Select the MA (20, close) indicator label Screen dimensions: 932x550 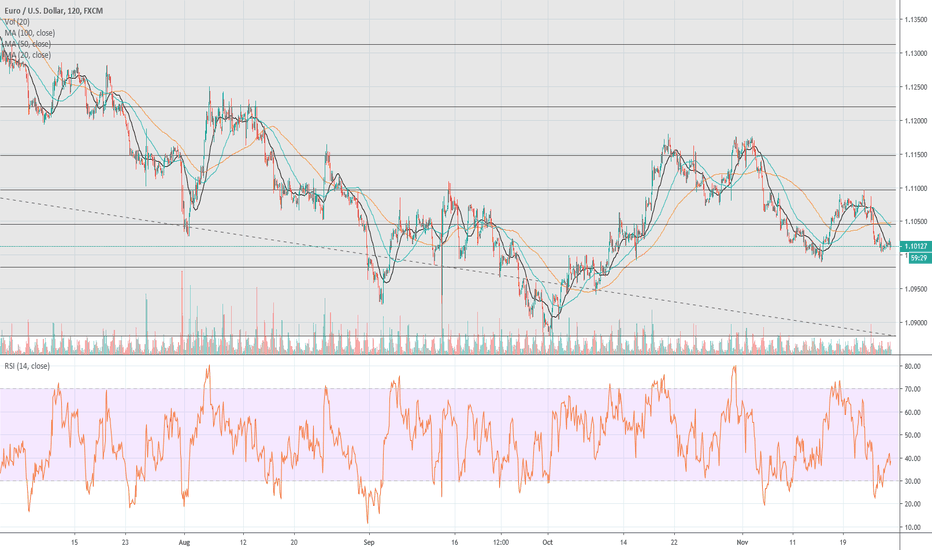pyautogui.click(x=28, y=57)
